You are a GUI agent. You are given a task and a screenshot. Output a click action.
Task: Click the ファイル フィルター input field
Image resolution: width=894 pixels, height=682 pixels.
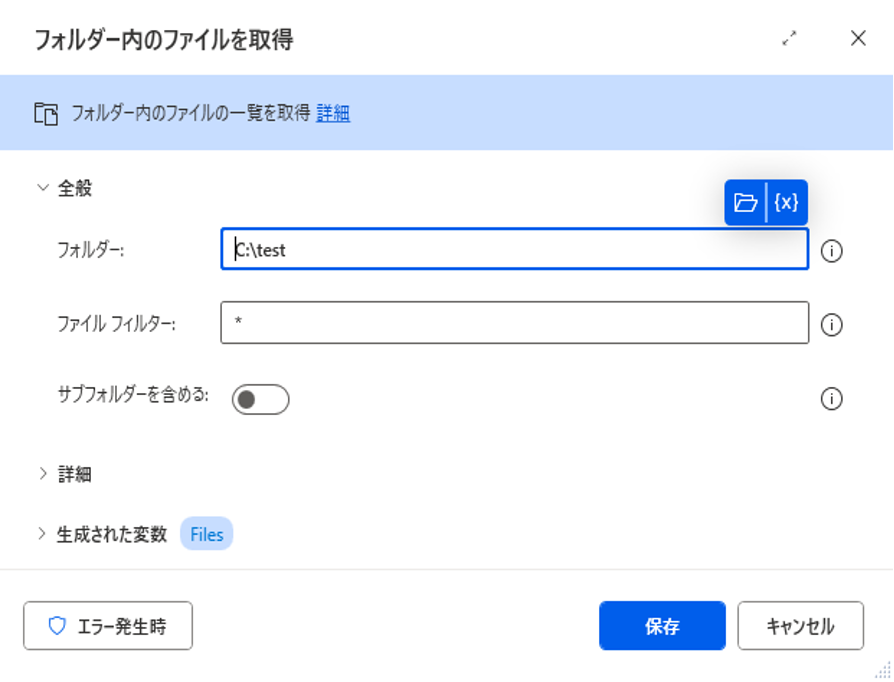click(514, 323)
